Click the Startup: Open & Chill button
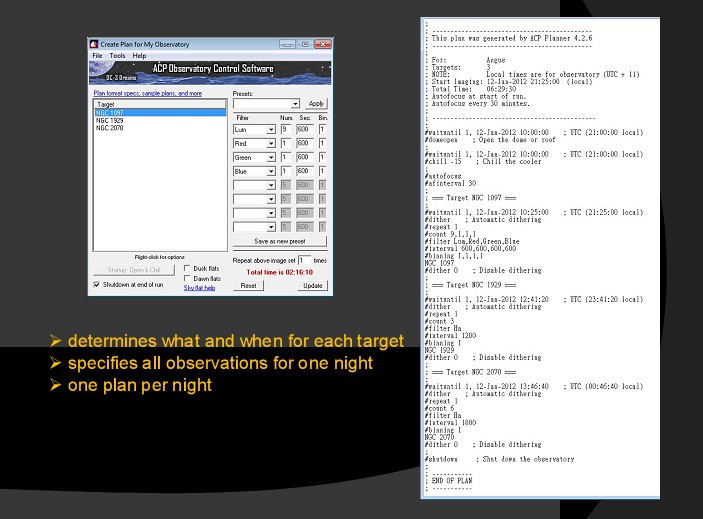The height and width of the screenshot is (519, 703). pos(134,270)
